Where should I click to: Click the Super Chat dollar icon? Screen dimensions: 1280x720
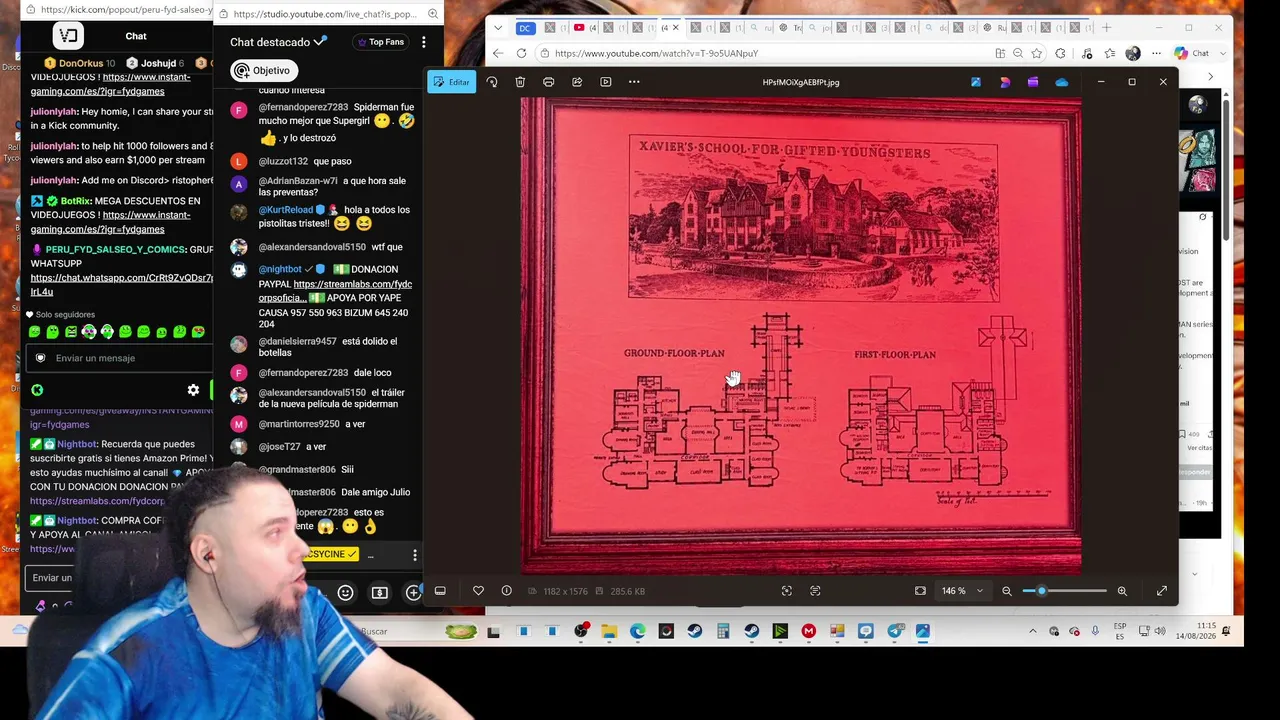click(380, 593)
